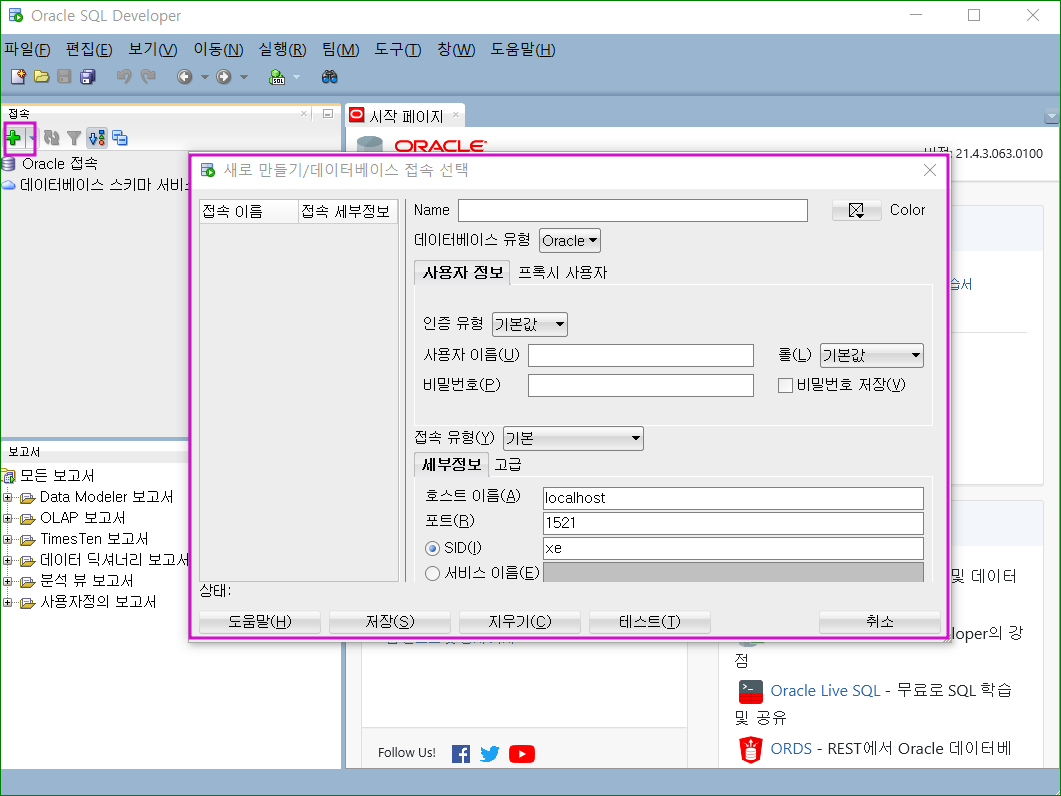
Task: Open the 보기 menu
Action: click(x=153, y=49)
